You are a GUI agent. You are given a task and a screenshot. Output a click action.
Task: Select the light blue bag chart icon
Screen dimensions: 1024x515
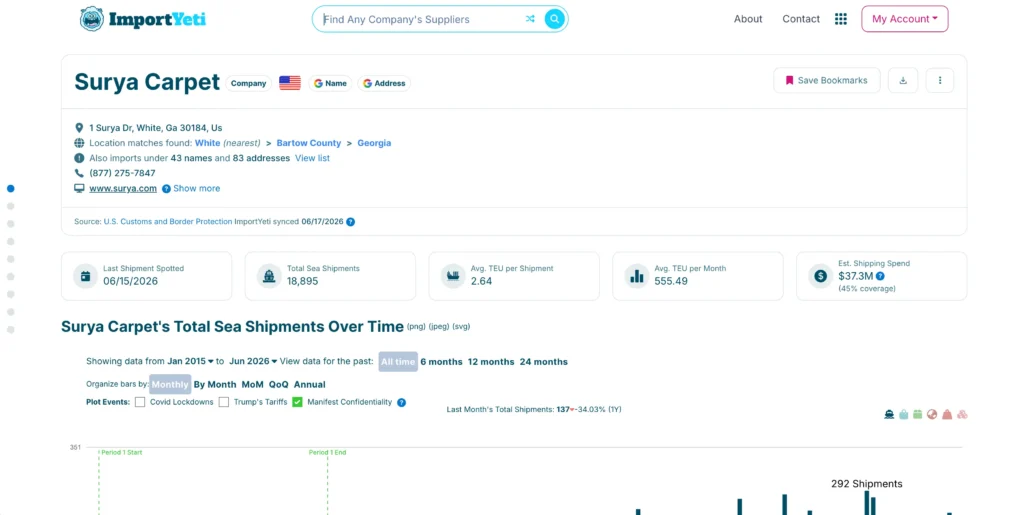pos(903,414)
